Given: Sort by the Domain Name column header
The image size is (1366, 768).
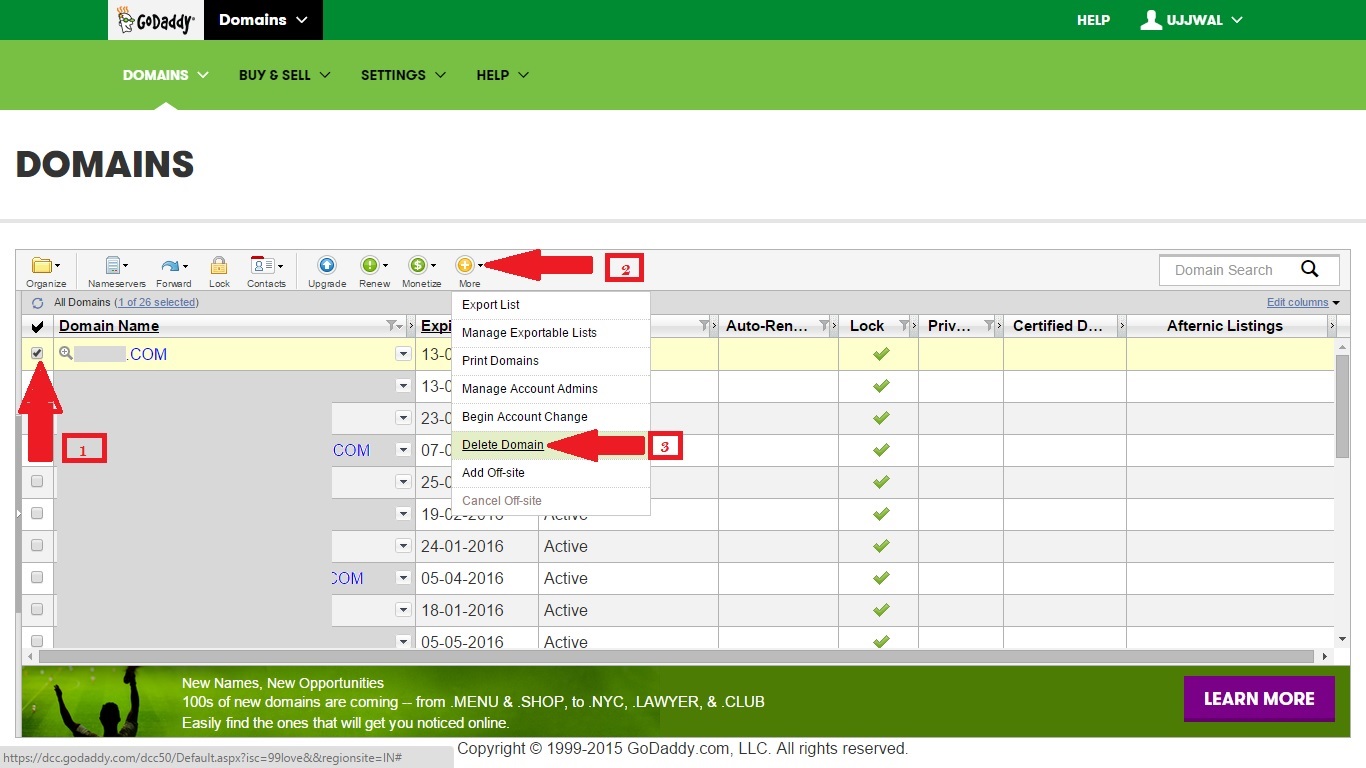Looking at the screenshot, I should click(x=109, y=326).
